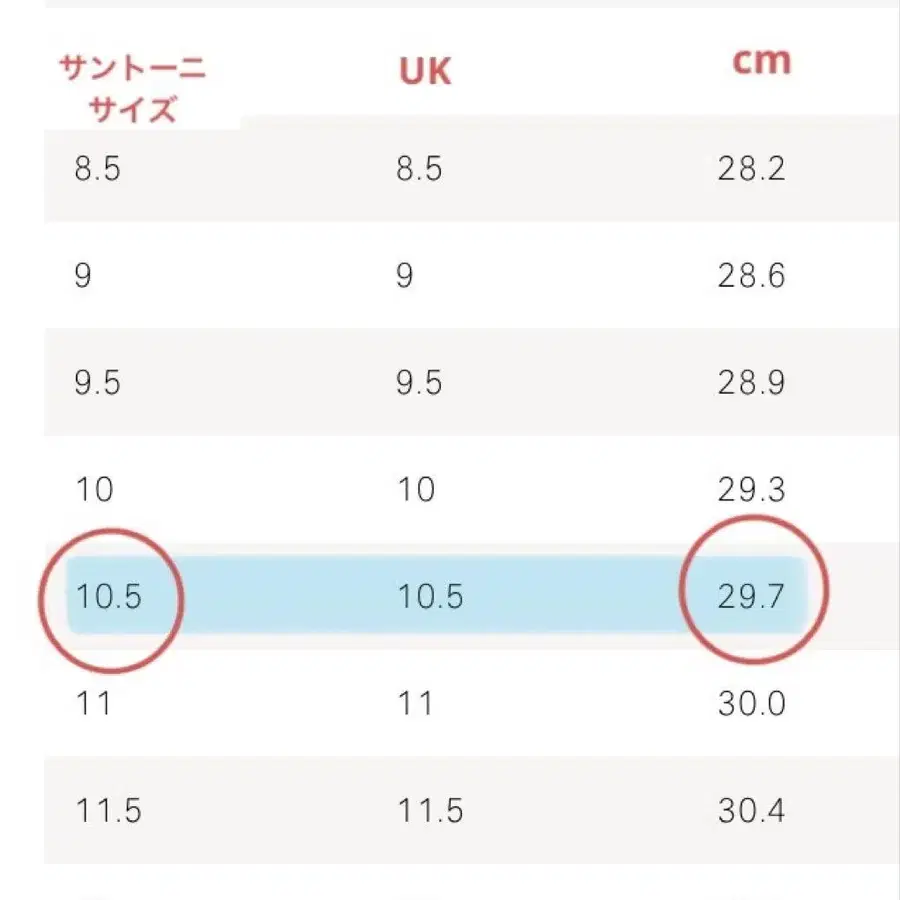Click 9 in the UK column
Screen dimensions: 900x900
[x=404, y=276]
